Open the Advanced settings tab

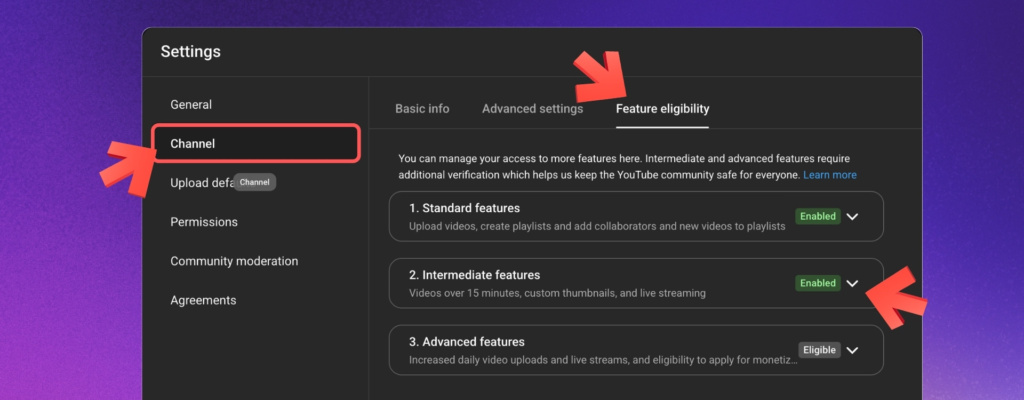532,109
